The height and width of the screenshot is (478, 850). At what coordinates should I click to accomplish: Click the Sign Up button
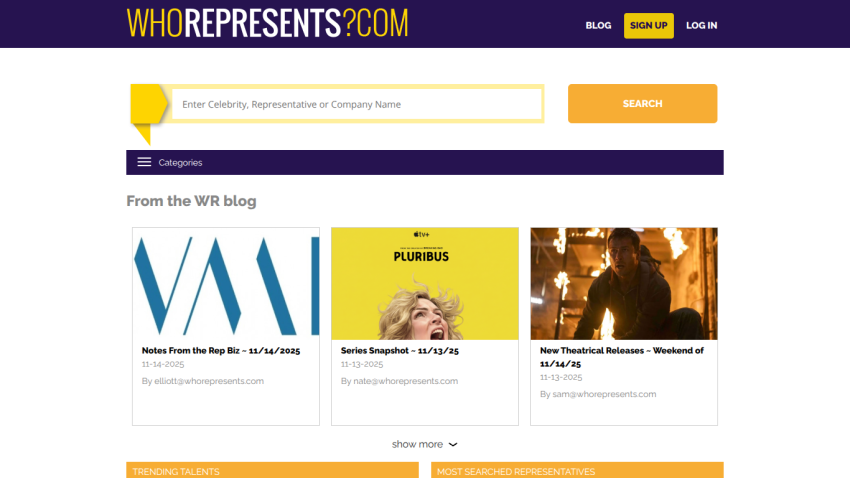tap(648, 25)
